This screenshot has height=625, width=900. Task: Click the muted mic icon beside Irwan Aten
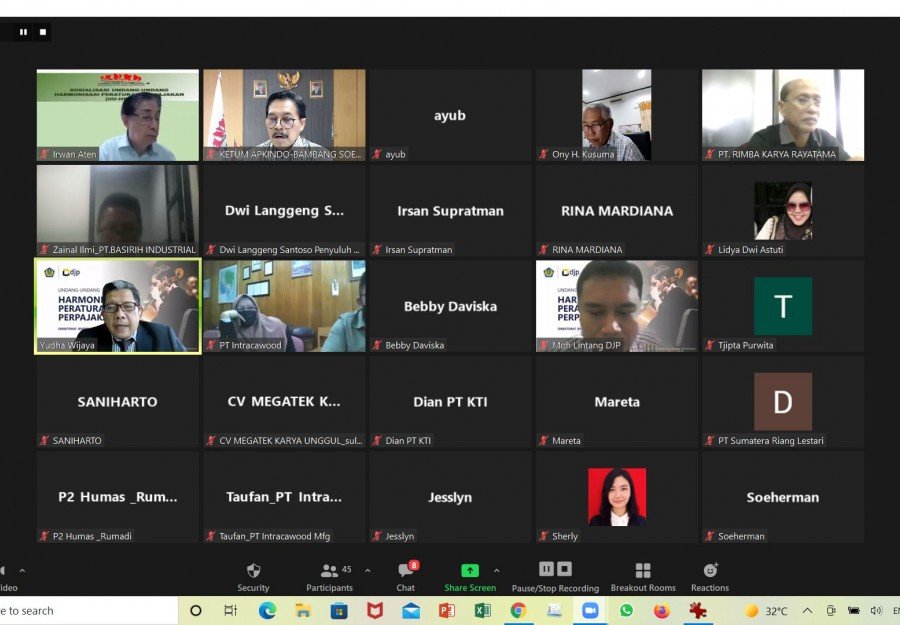coord(44,154)
